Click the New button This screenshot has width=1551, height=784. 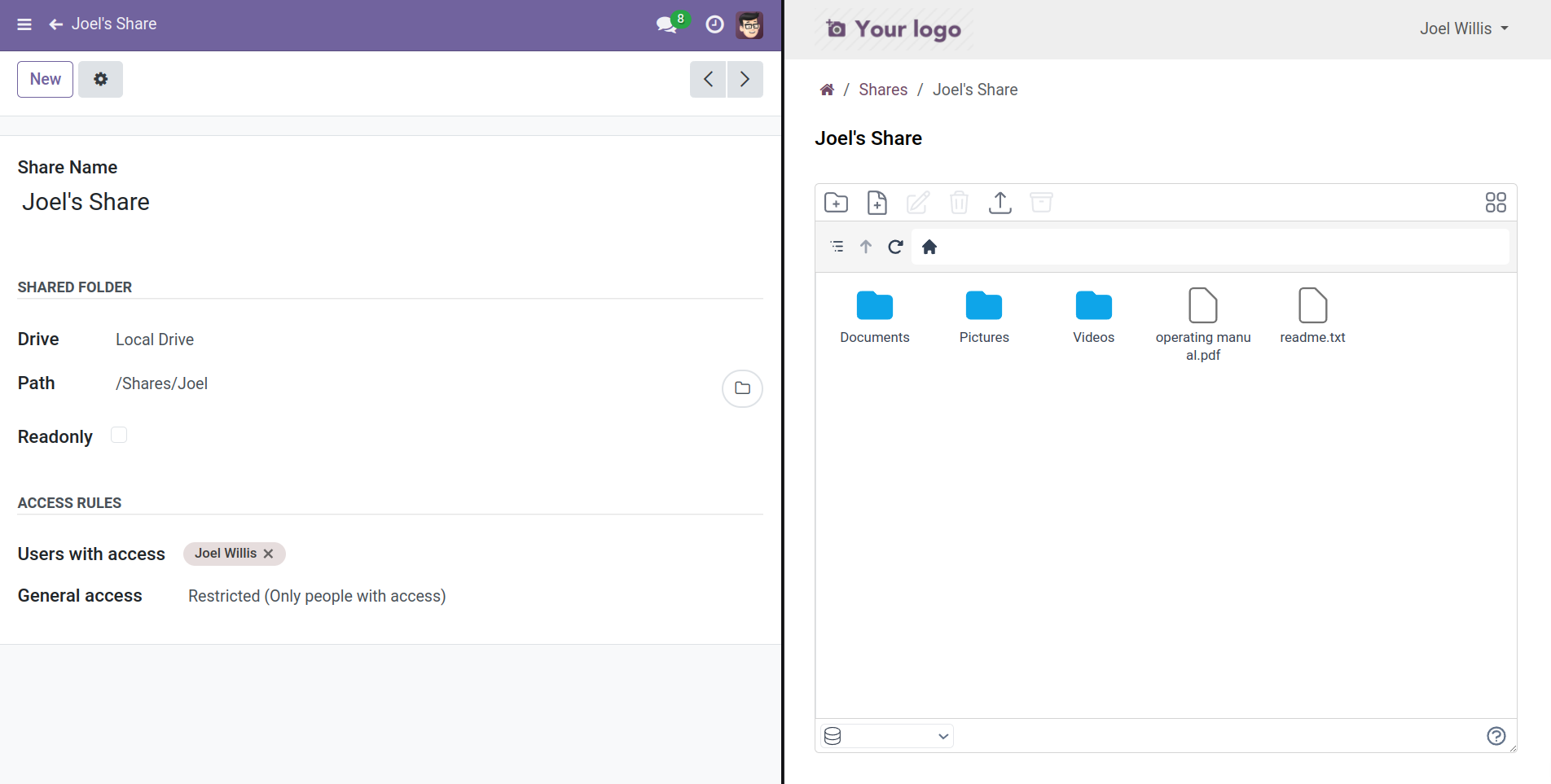pos(46,79)
